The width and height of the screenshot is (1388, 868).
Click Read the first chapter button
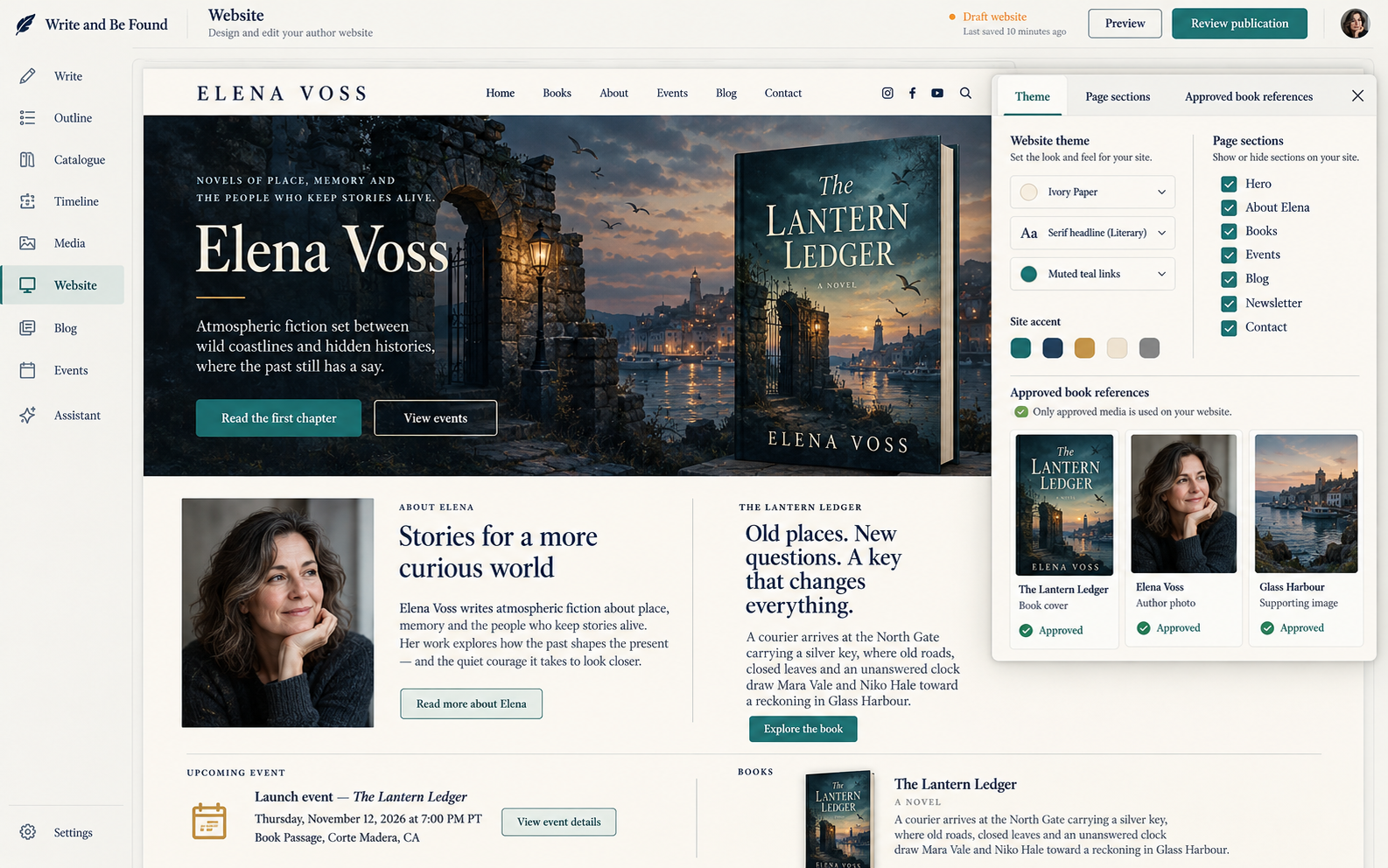tap(278, 417)
